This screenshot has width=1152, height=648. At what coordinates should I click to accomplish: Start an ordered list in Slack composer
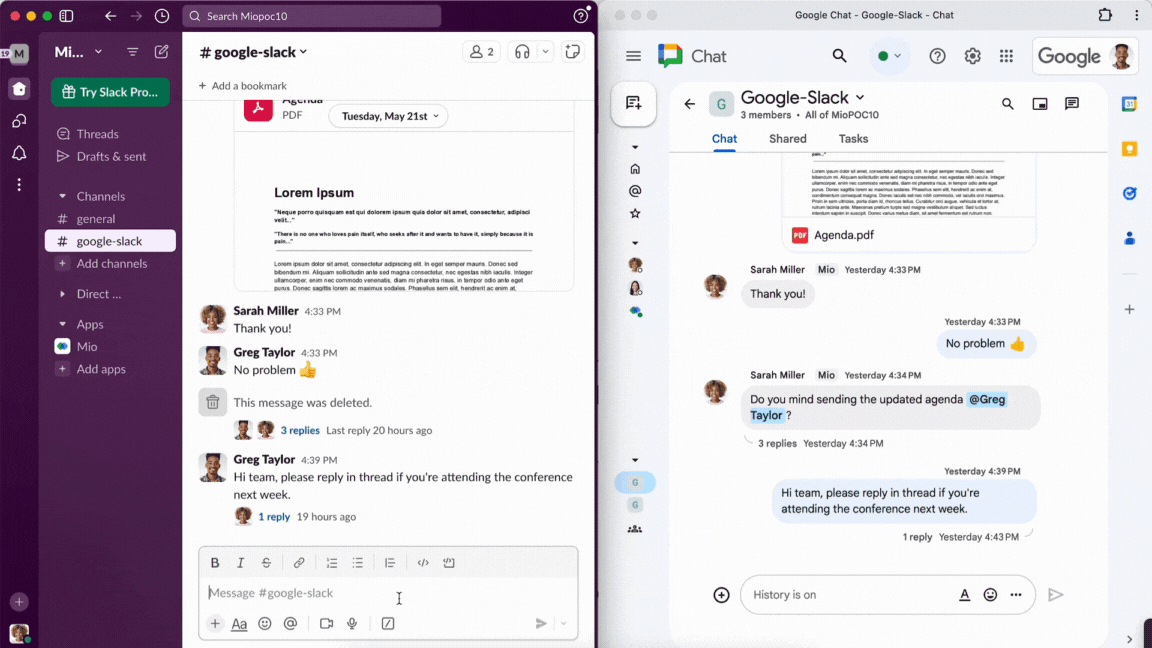pyautogui.click(x=332, y=563)
